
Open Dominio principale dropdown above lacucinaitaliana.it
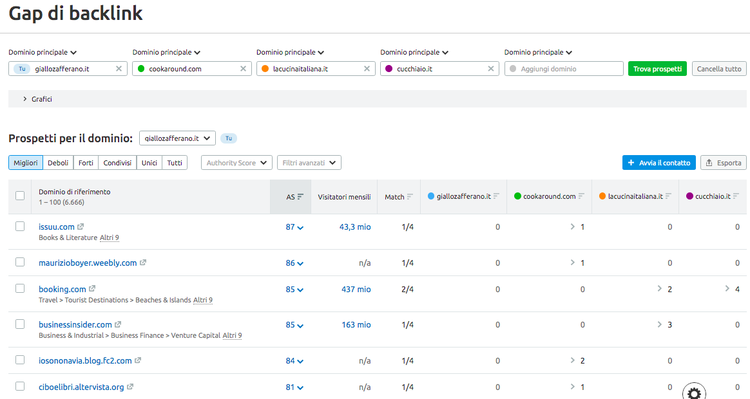(290, 52)
